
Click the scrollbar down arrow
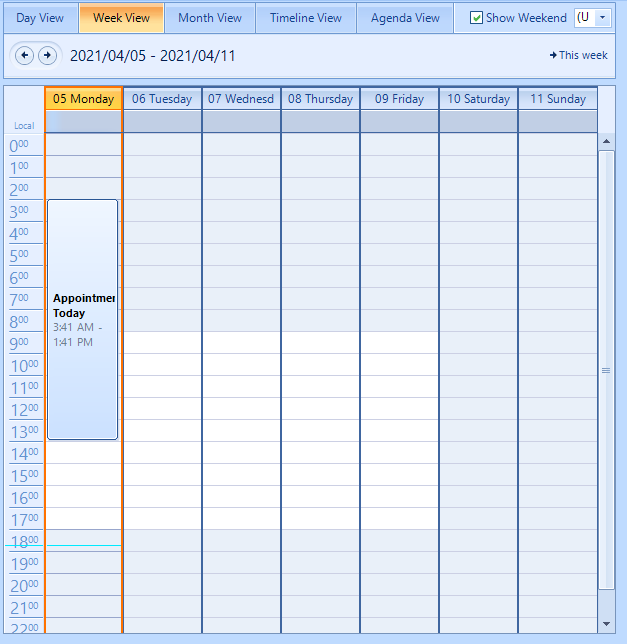click(606, 624)
